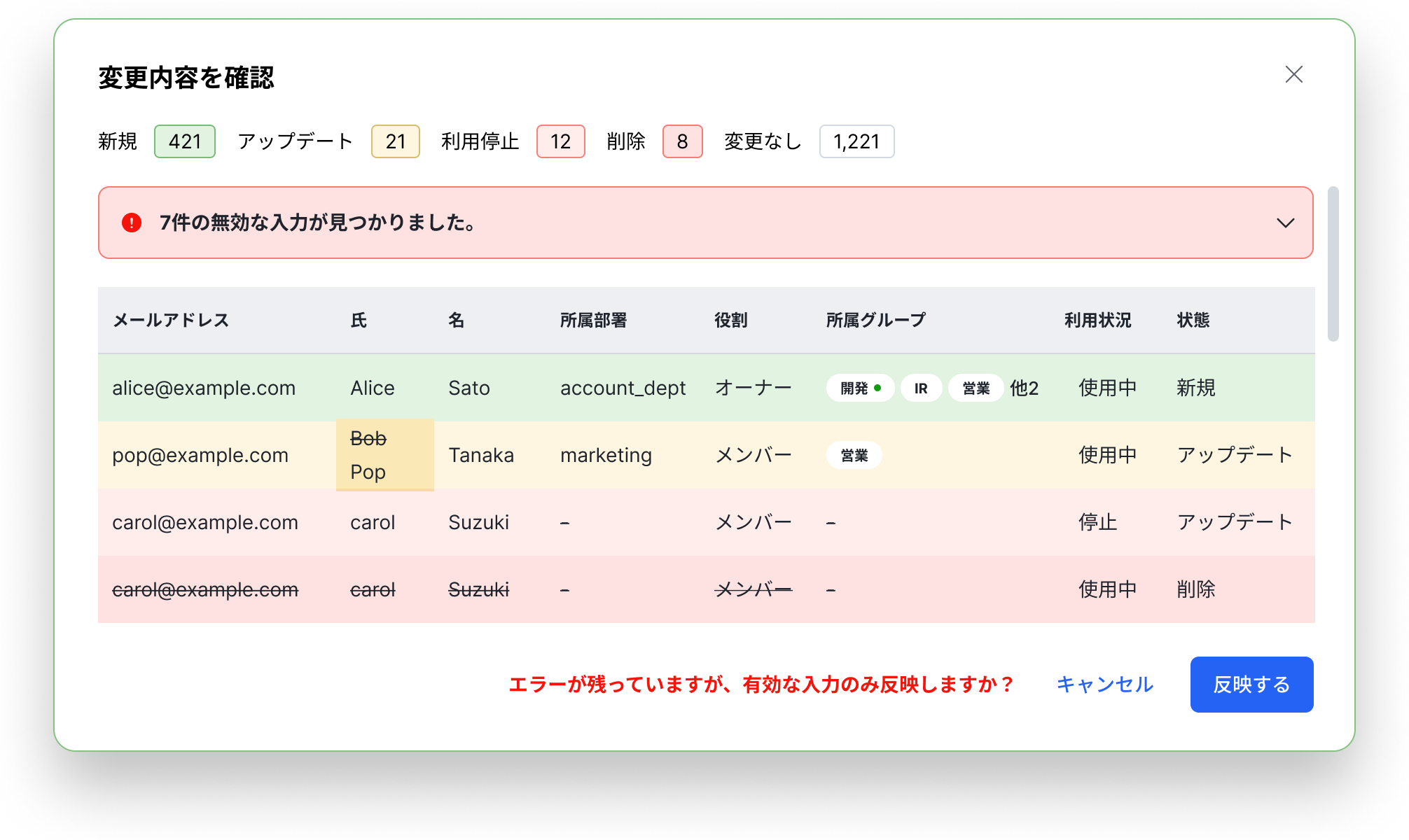
Task: Click the IR group tag
Action: pos(921,388)
